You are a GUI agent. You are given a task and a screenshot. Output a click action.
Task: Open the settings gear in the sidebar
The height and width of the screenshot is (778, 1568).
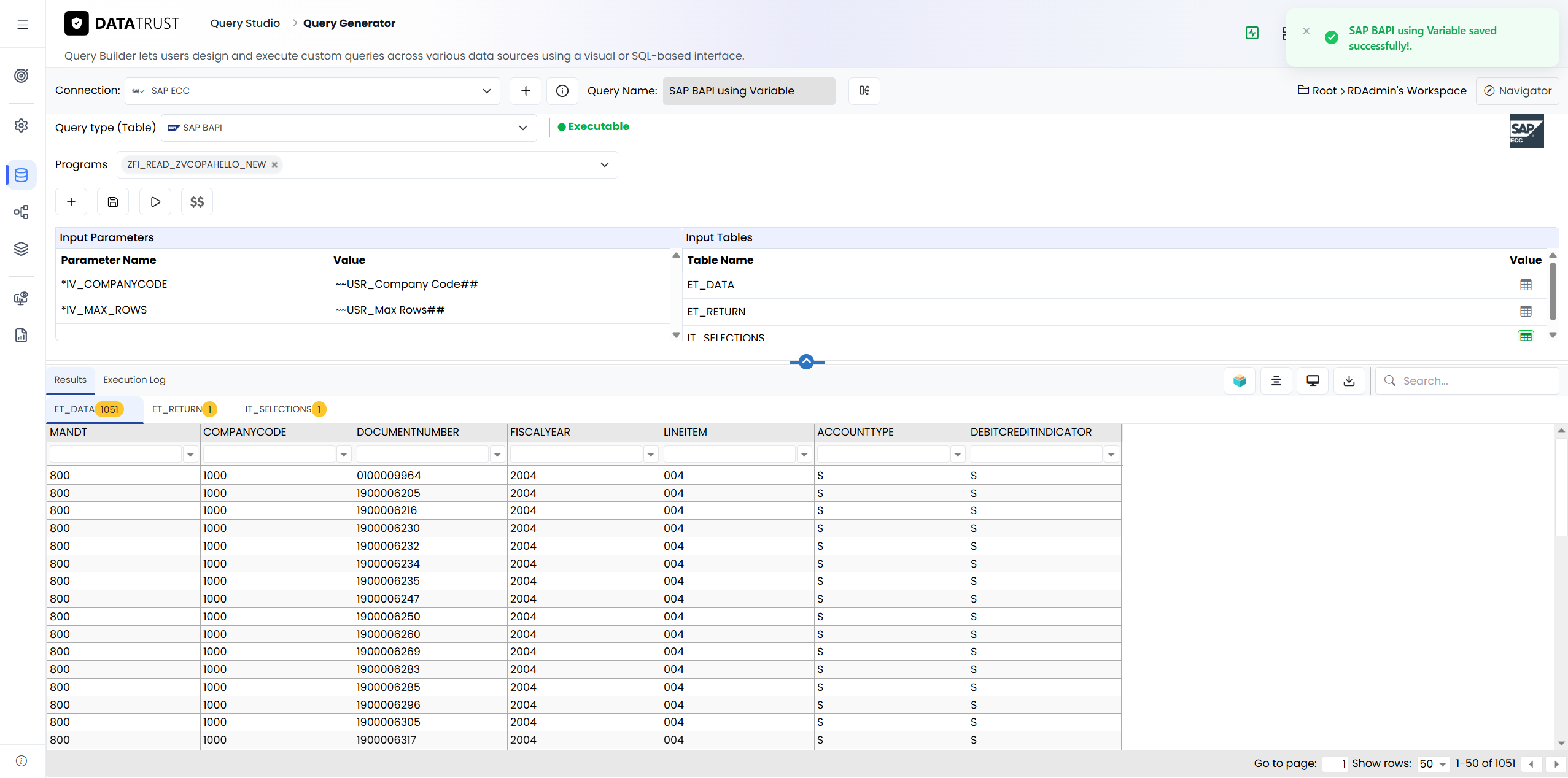[21, 125]
